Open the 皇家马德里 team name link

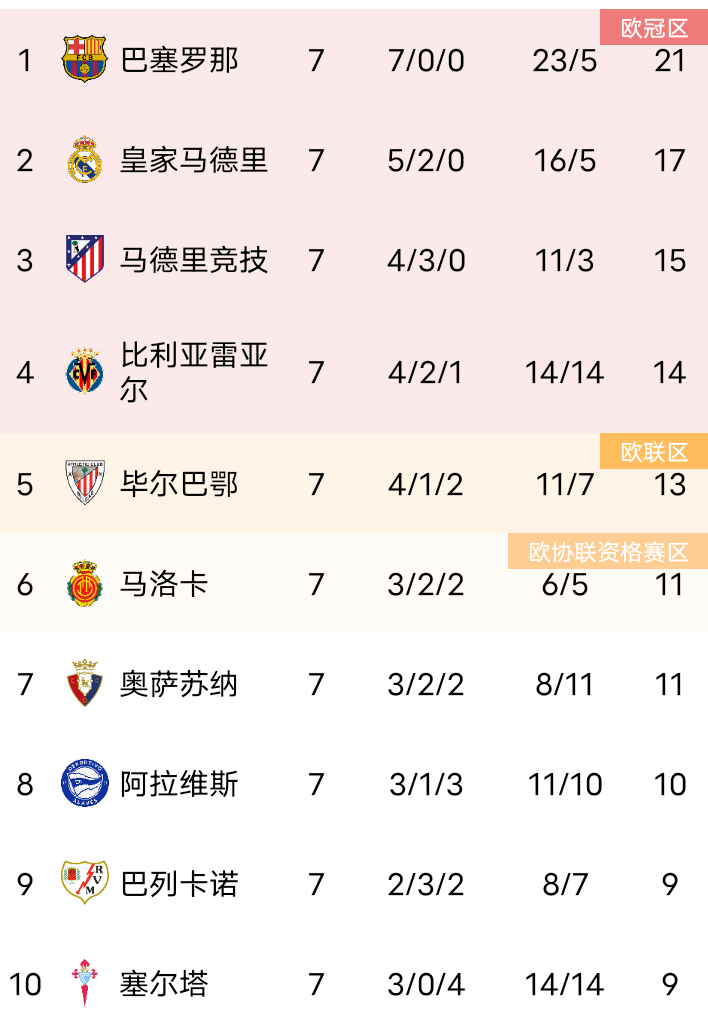pos(194,160)
